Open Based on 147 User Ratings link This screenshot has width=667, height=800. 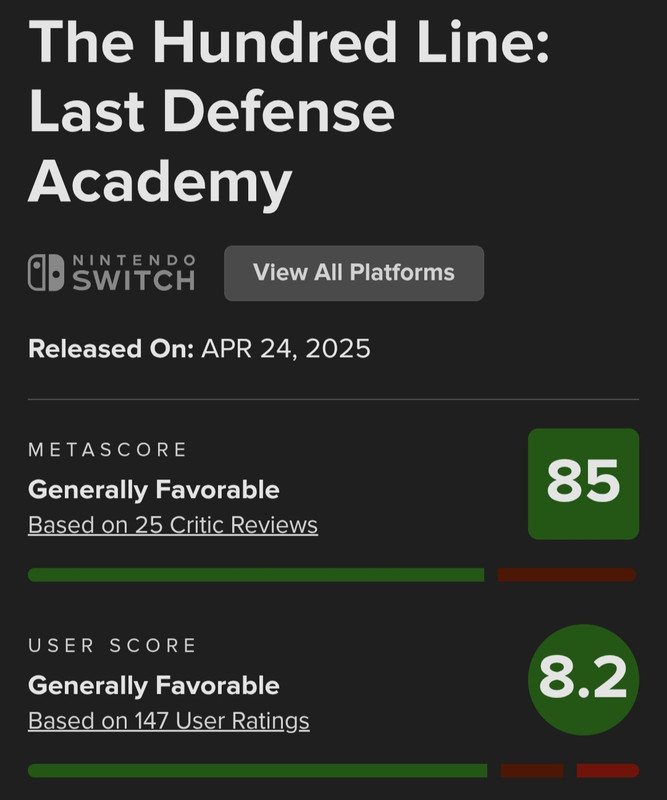[168, 721]
